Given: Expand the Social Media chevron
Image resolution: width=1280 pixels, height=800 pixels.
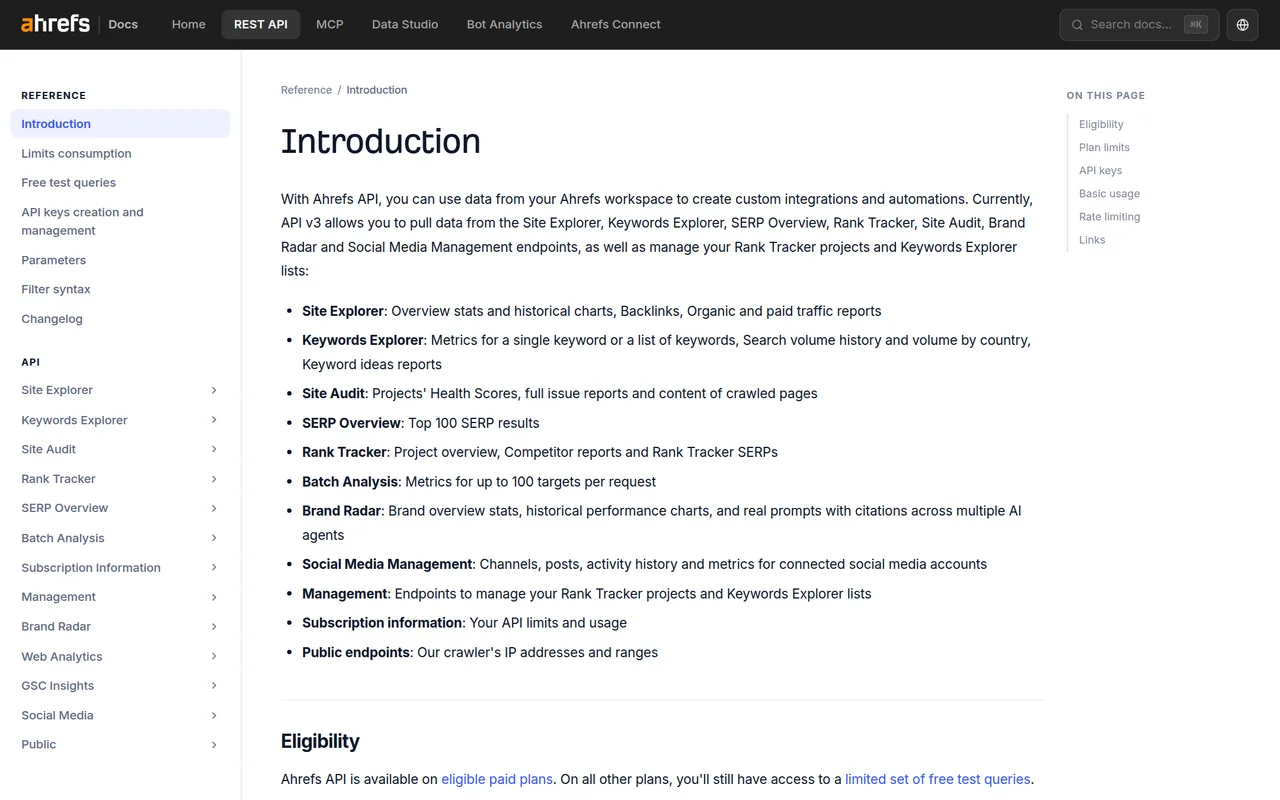Looking at the screenshot, I should pyautogui.click(x=214, y=715).
